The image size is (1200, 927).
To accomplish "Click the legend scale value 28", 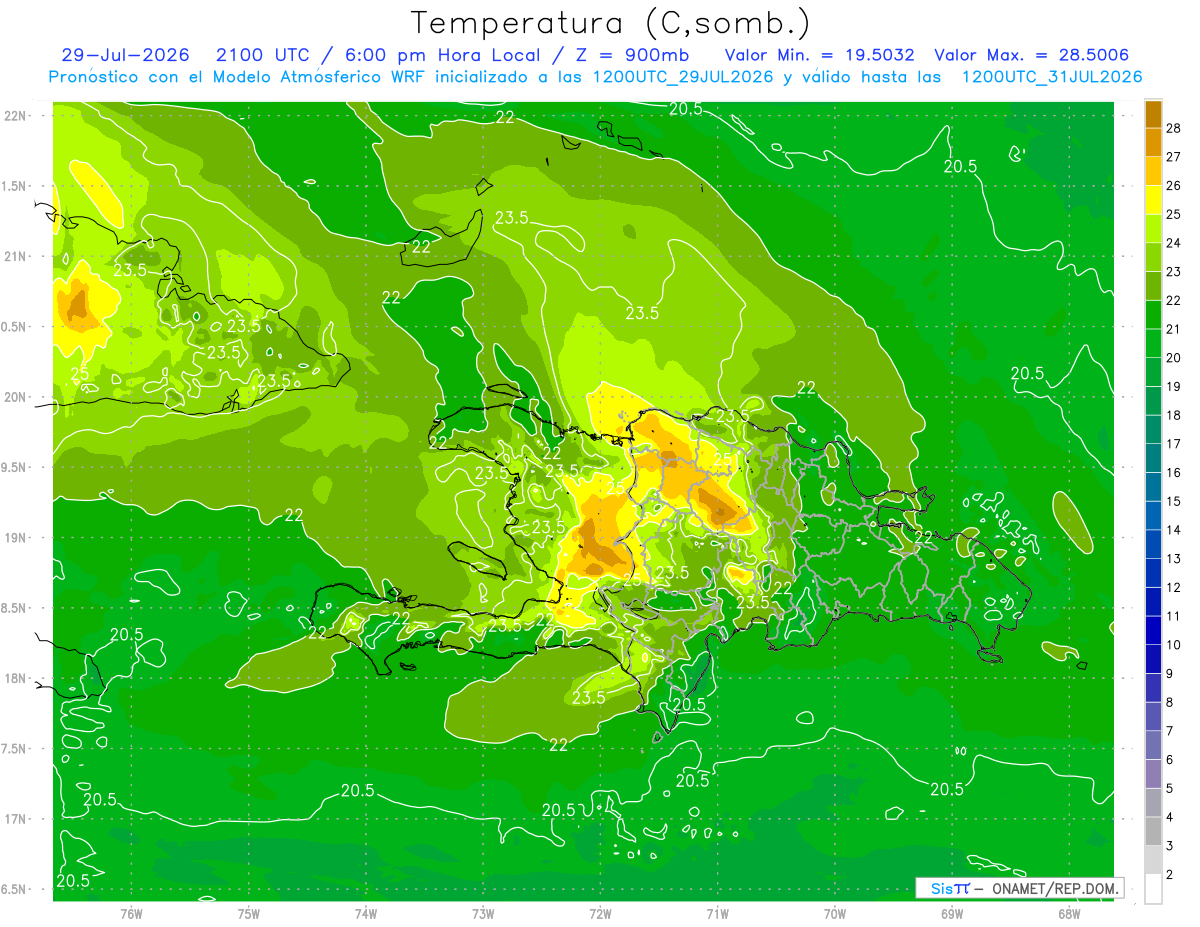I will 1174,128.
